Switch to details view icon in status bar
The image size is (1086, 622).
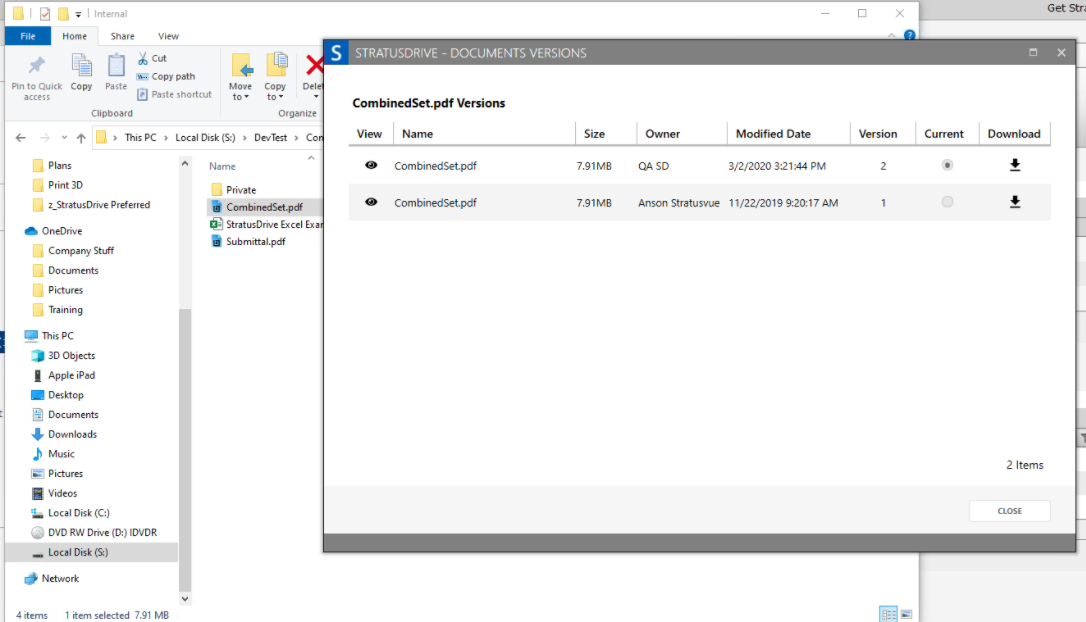coord(889,614)
